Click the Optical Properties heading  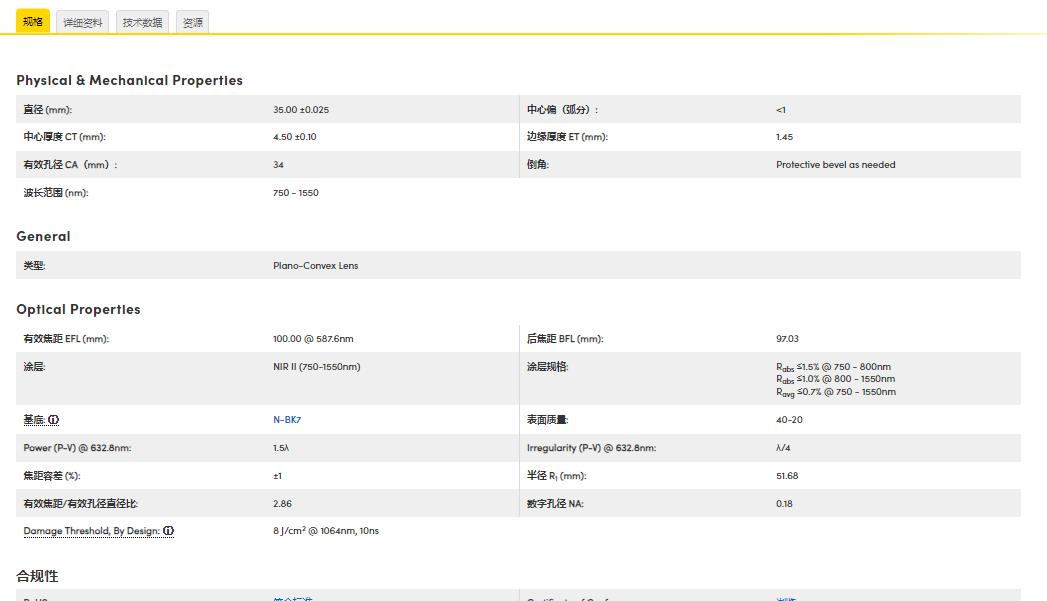coord(78,309)
